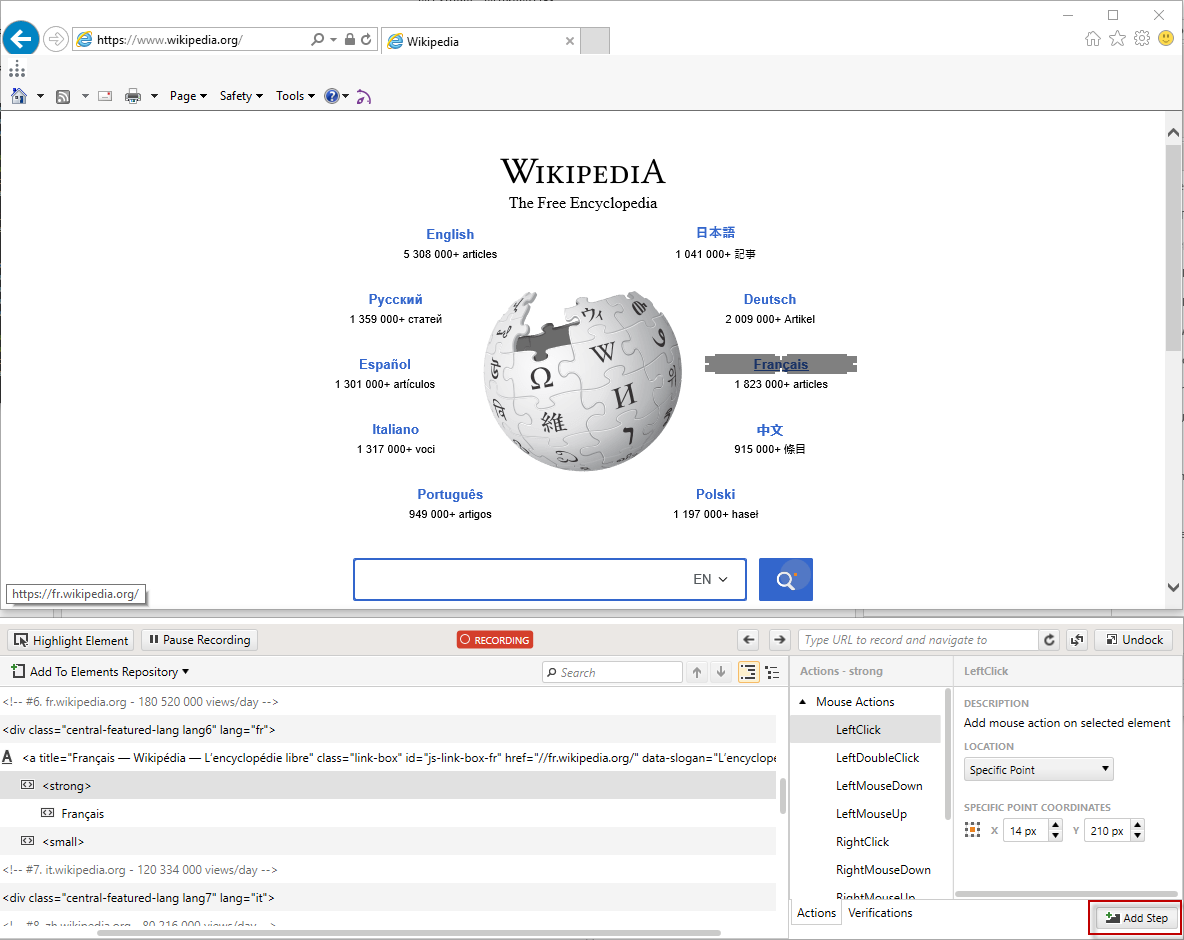1184x940 pixels.
Task: Click the next search result down arrow
Action: (721, 672)
